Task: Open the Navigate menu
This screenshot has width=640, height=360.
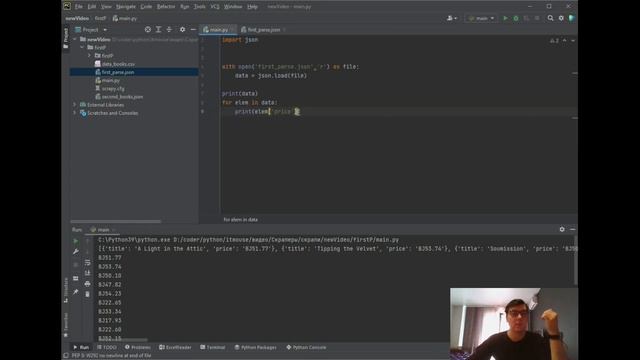Action: pos(126,7)
